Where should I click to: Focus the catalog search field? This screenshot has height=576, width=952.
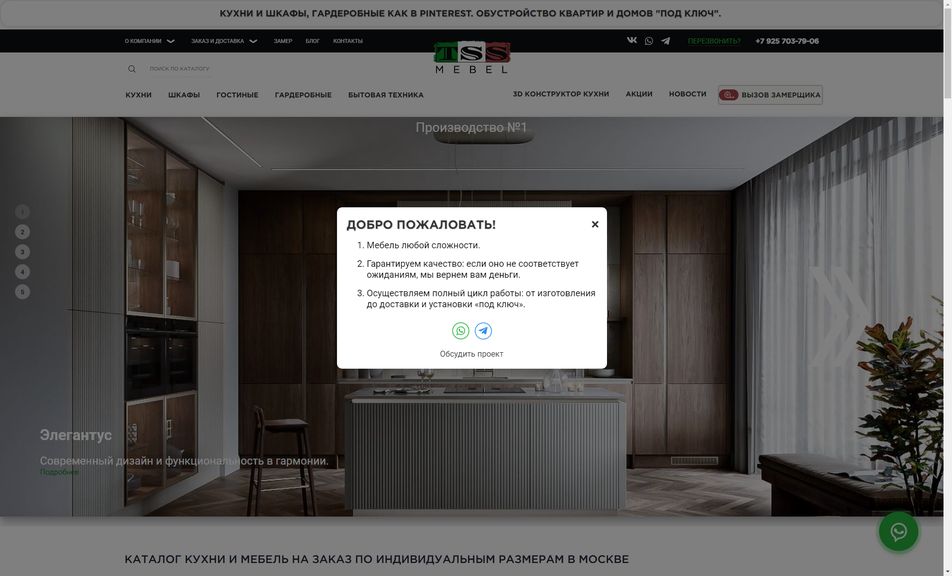pos(180,69)
